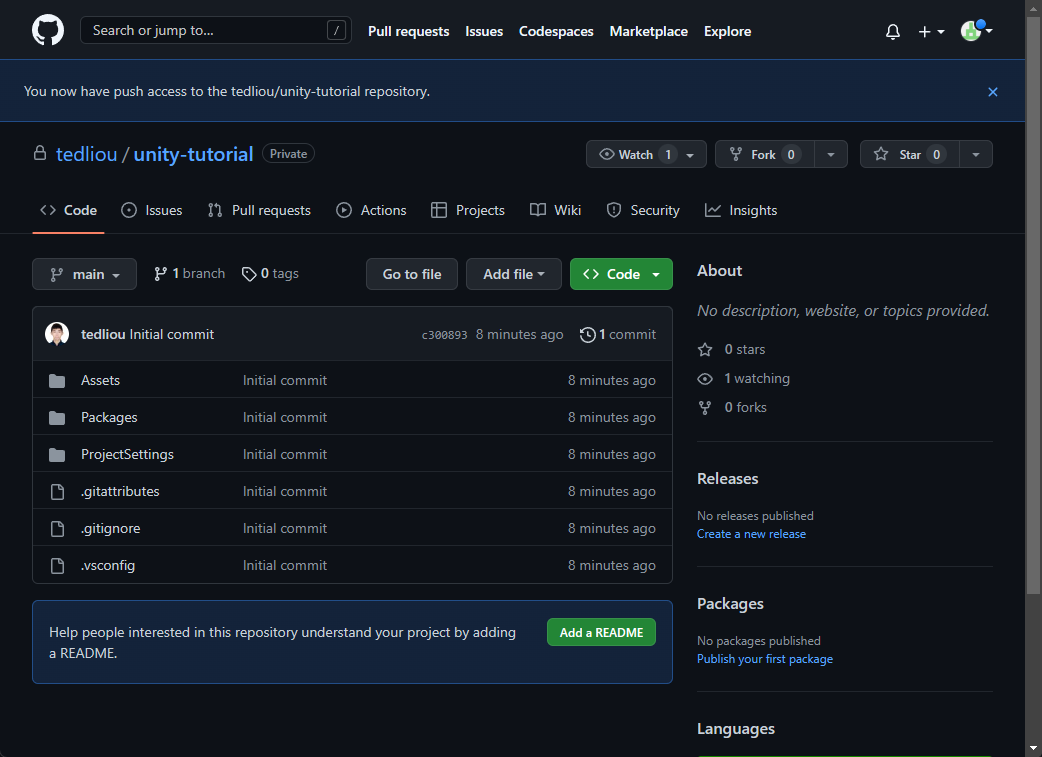Open the Security tab
The image size is (1042, 757).
pos(643,210)
